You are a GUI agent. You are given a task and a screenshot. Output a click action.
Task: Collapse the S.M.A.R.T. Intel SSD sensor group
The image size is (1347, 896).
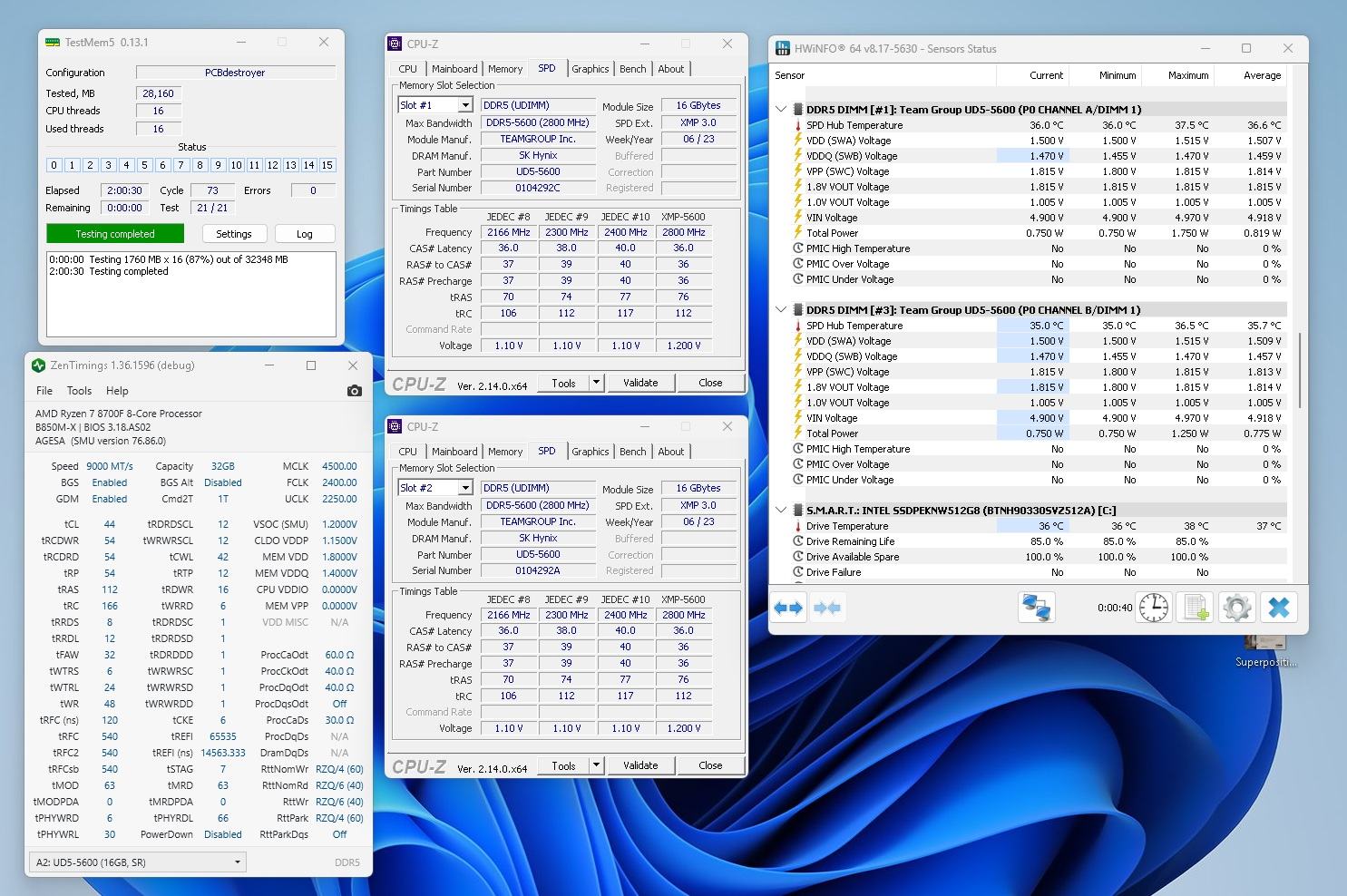(x=781, y=511)
